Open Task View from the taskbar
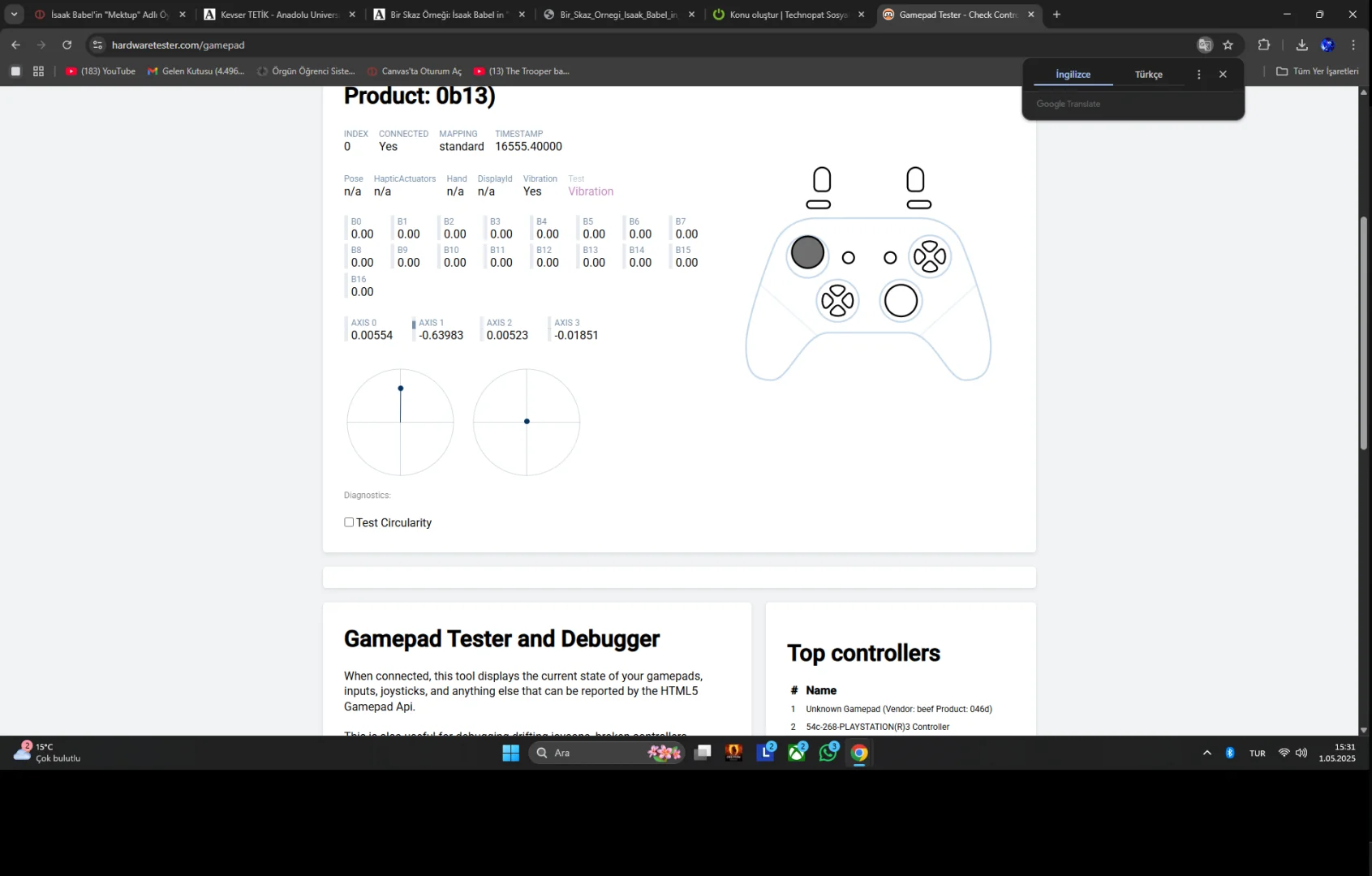The height and width of the screenshot is (876, 1372). point(703,753)
